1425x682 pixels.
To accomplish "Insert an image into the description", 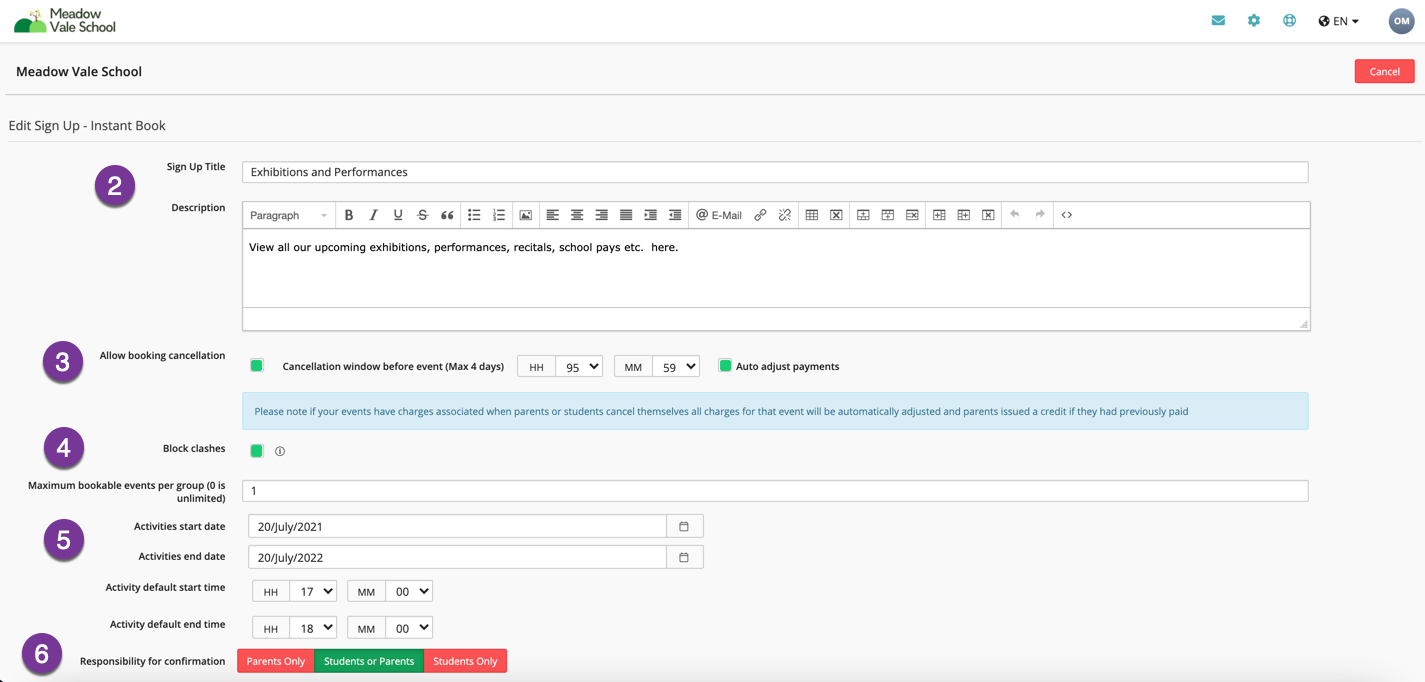I will click(525, 215).
